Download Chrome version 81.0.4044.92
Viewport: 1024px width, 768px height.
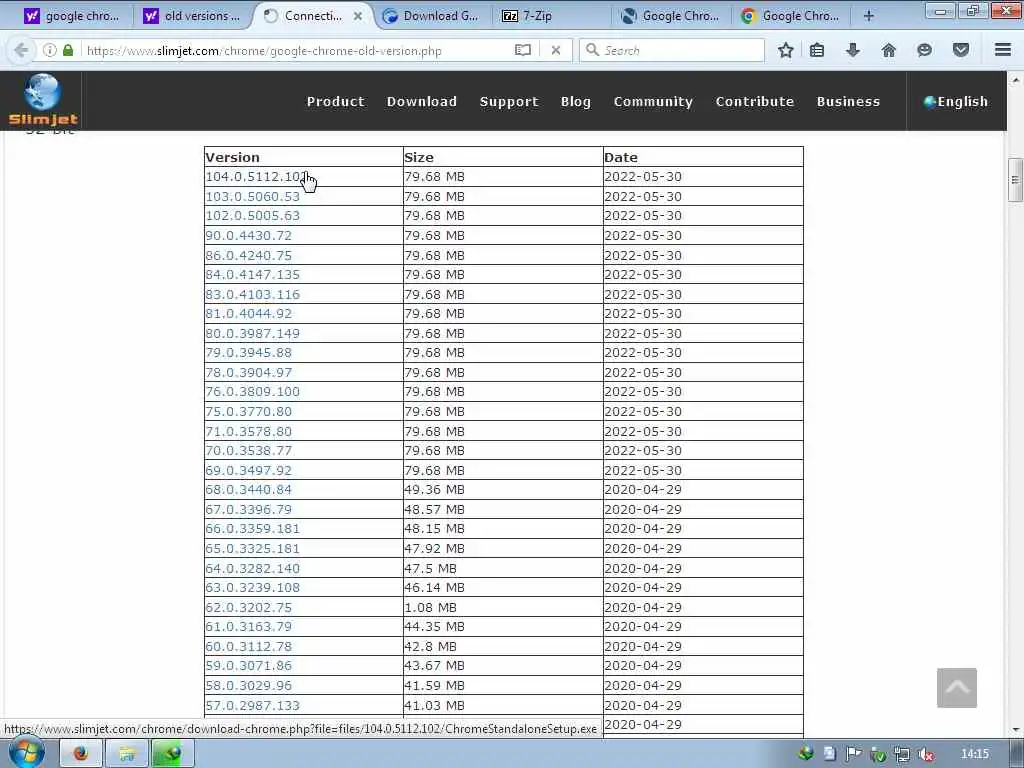pos(248,313)
